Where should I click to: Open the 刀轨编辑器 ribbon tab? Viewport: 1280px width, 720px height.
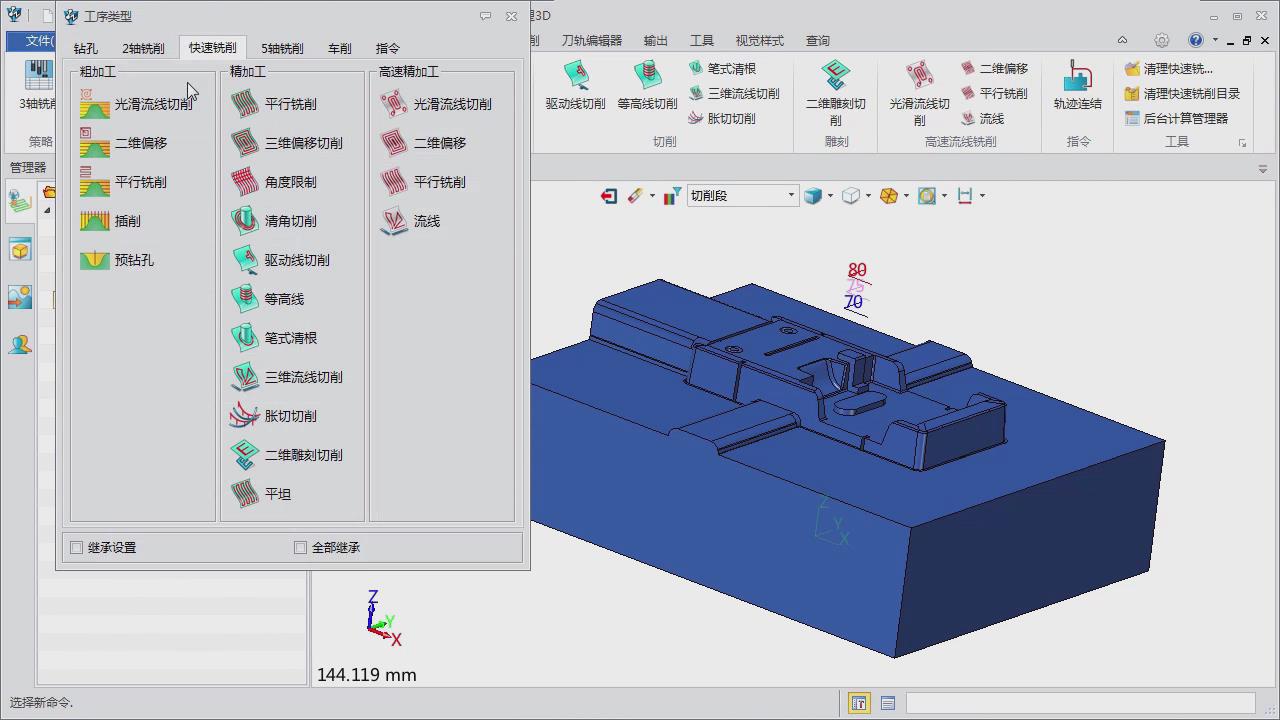(x=591, y=41)
